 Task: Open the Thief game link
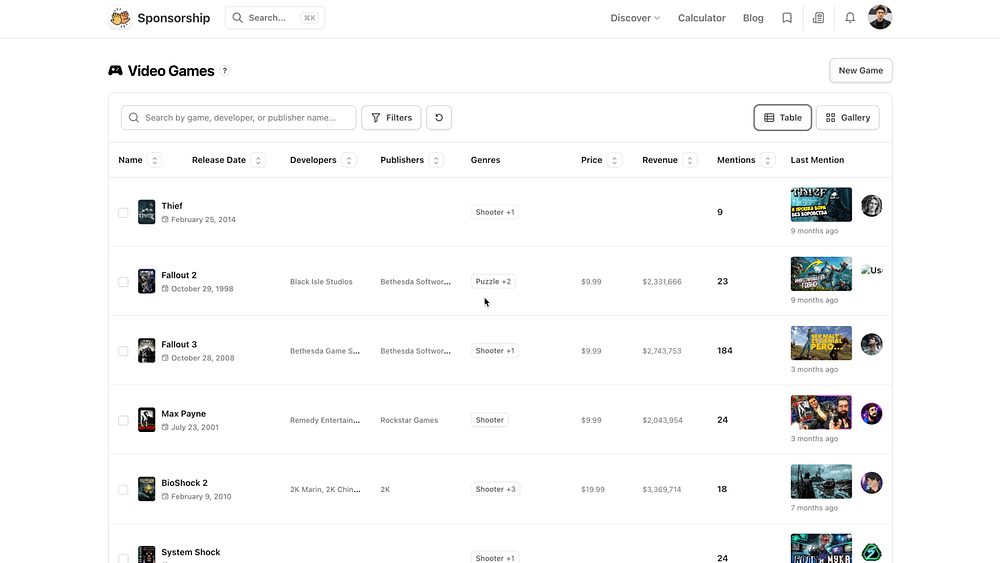(172, 206)
